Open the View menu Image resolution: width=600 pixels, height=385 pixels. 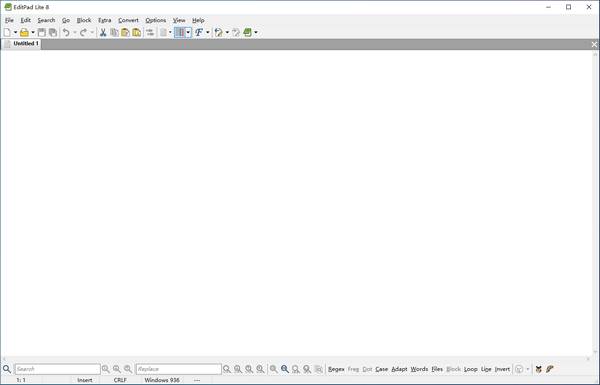pyautogui.click(x=179, y=20)
